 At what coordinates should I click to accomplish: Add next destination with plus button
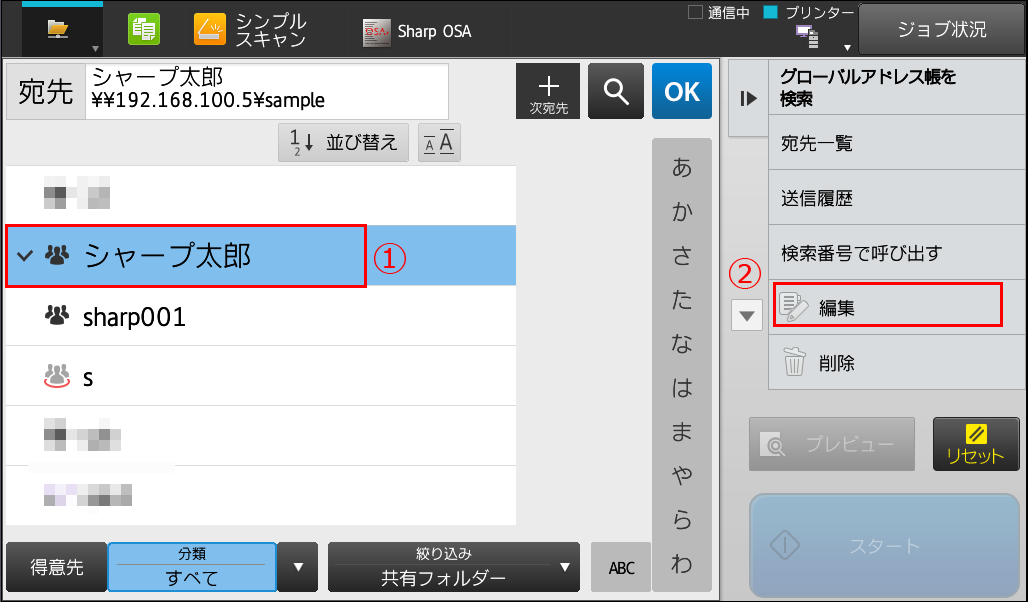[x=548, y=91]
